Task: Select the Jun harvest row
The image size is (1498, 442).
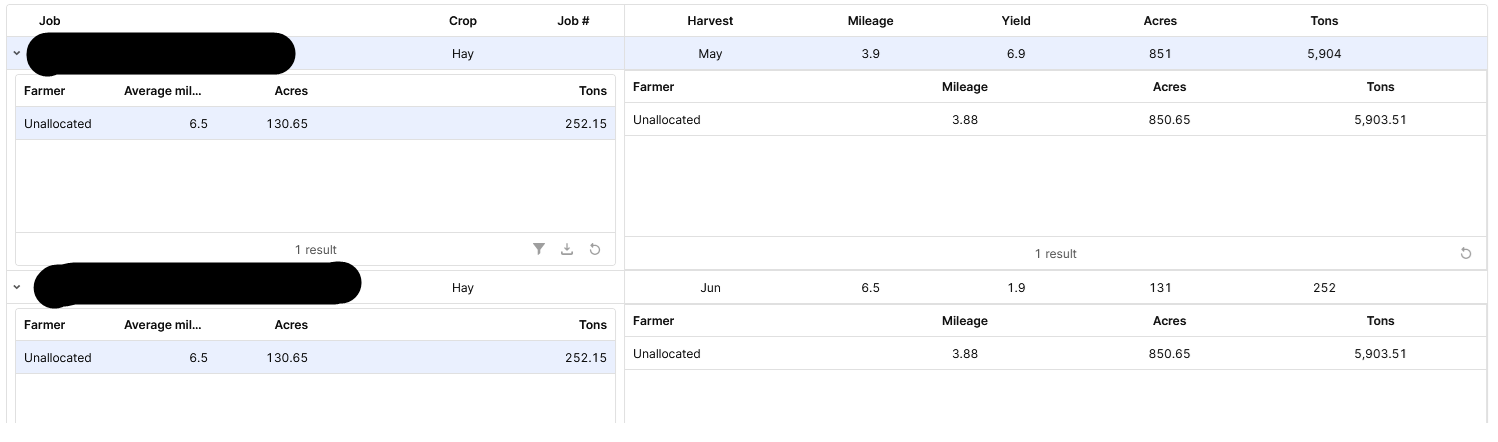Action: [x=710, y=288]
